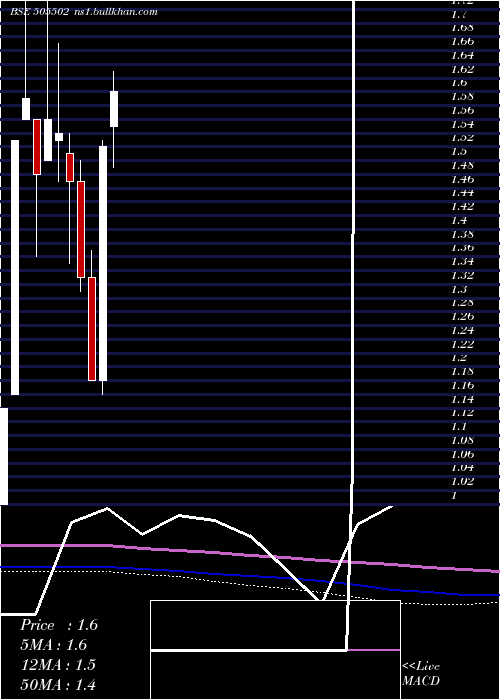Click the 1.06 price axis label
The height and width of the screenshot is (700, 500).
462,454
